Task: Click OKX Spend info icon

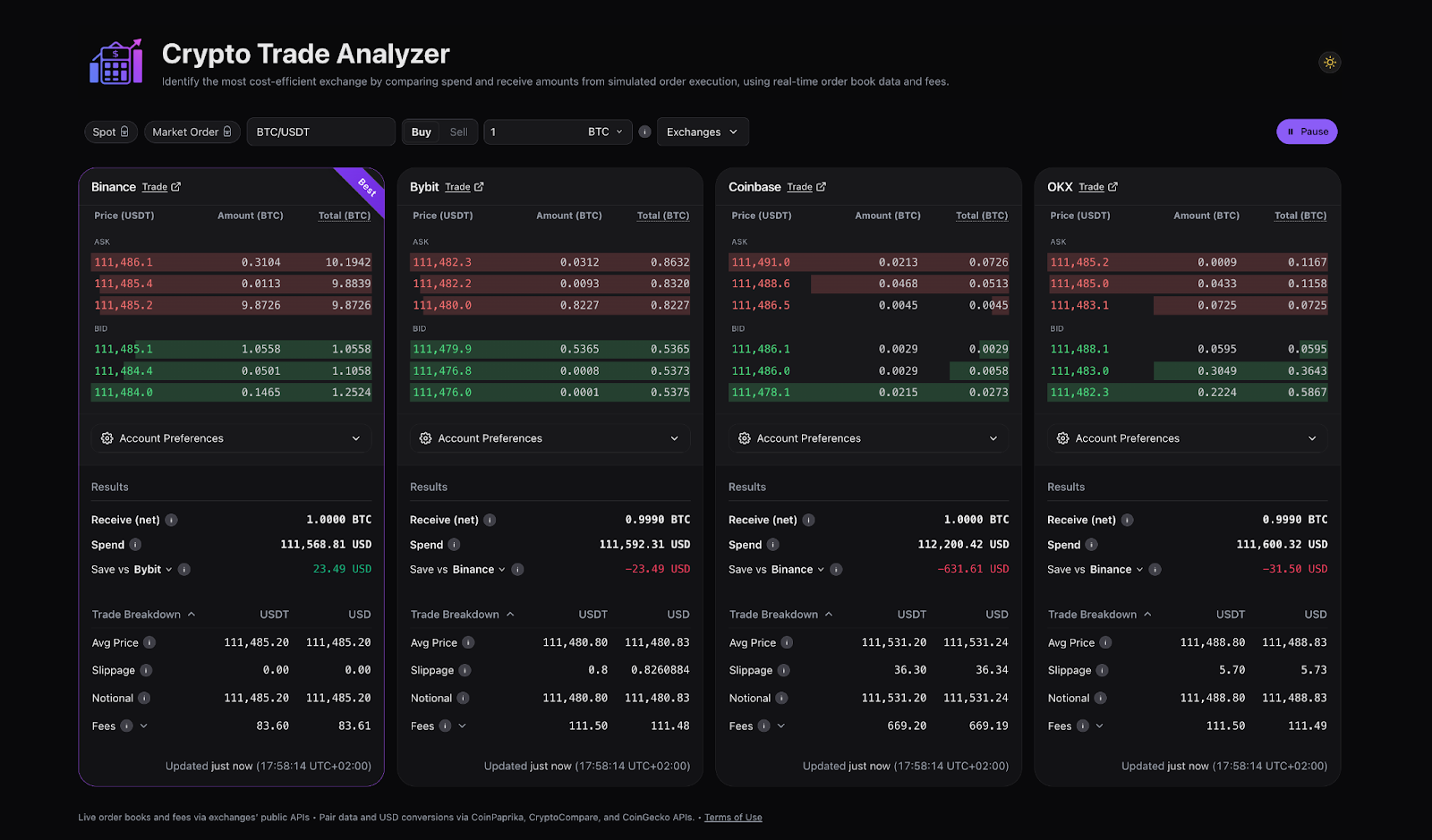Action: [1091, 545]
